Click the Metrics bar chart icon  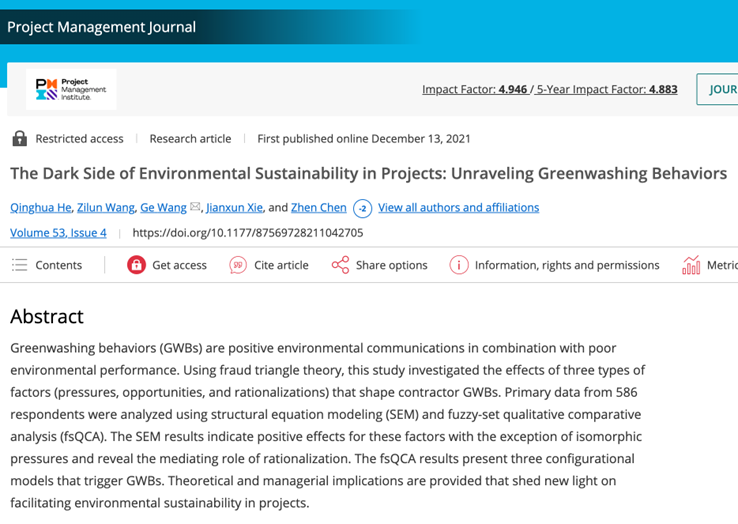(691, 265)
